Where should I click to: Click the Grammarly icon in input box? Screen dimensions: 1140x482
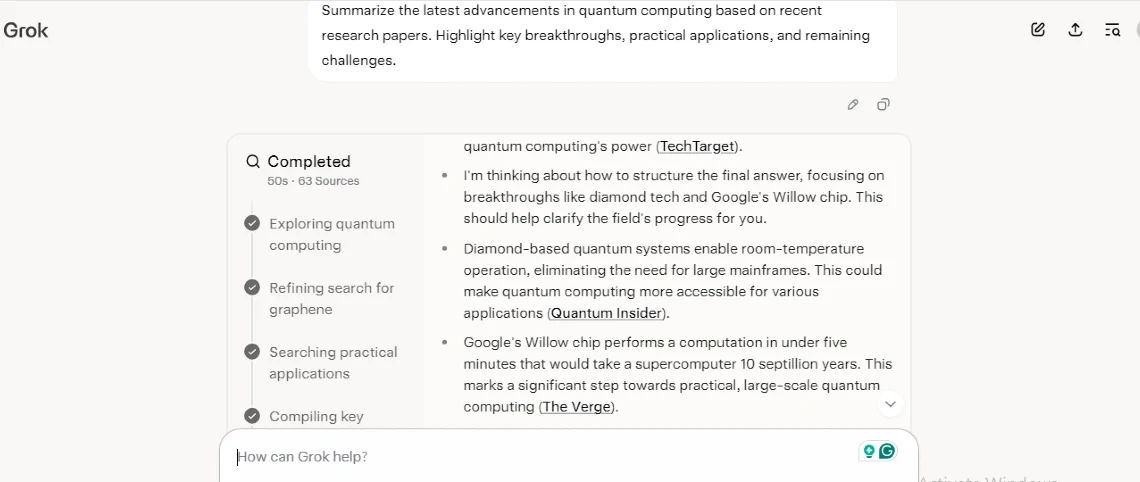pos(886,451)
